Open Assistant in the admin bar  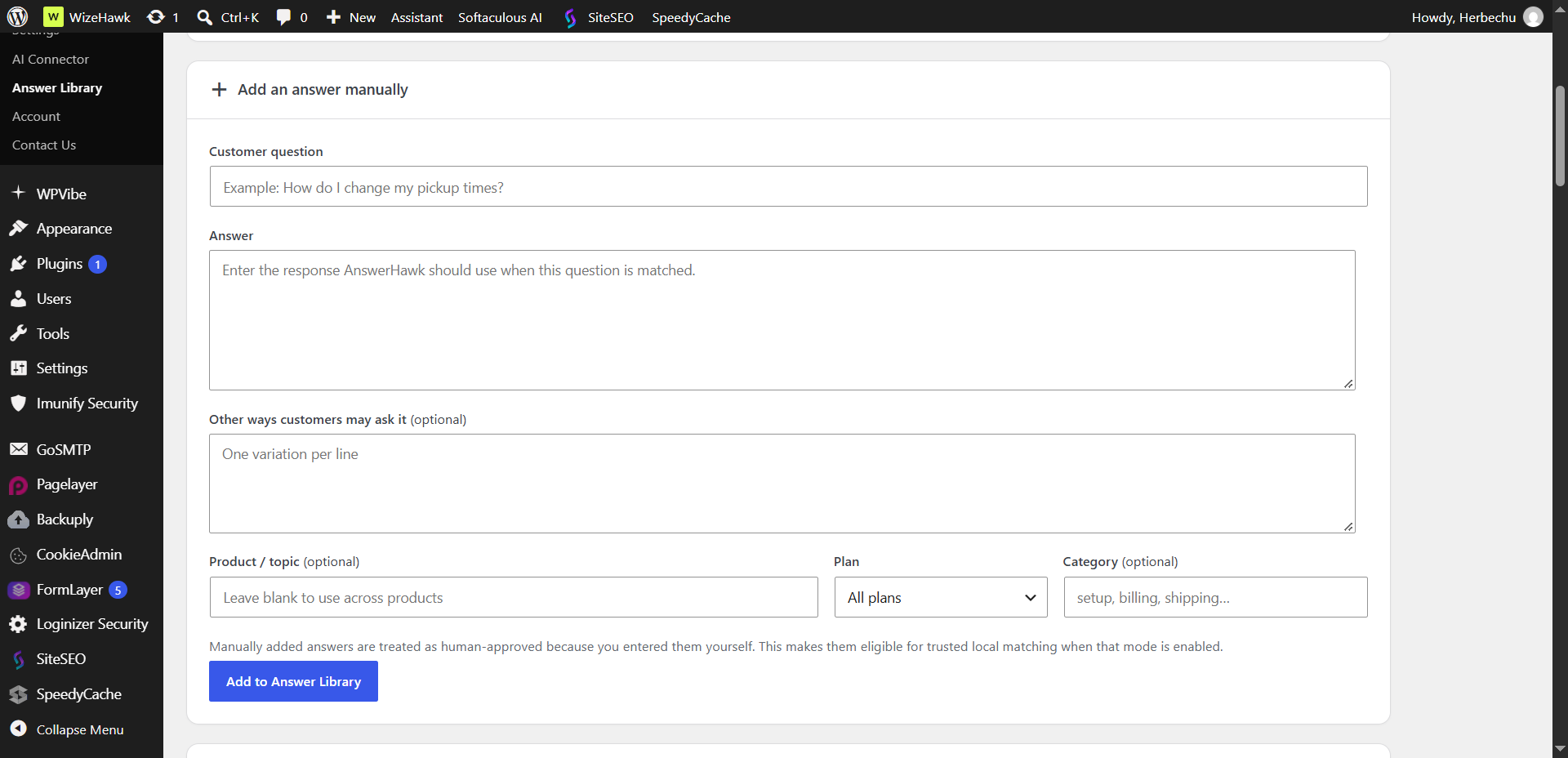click(416, 17)
